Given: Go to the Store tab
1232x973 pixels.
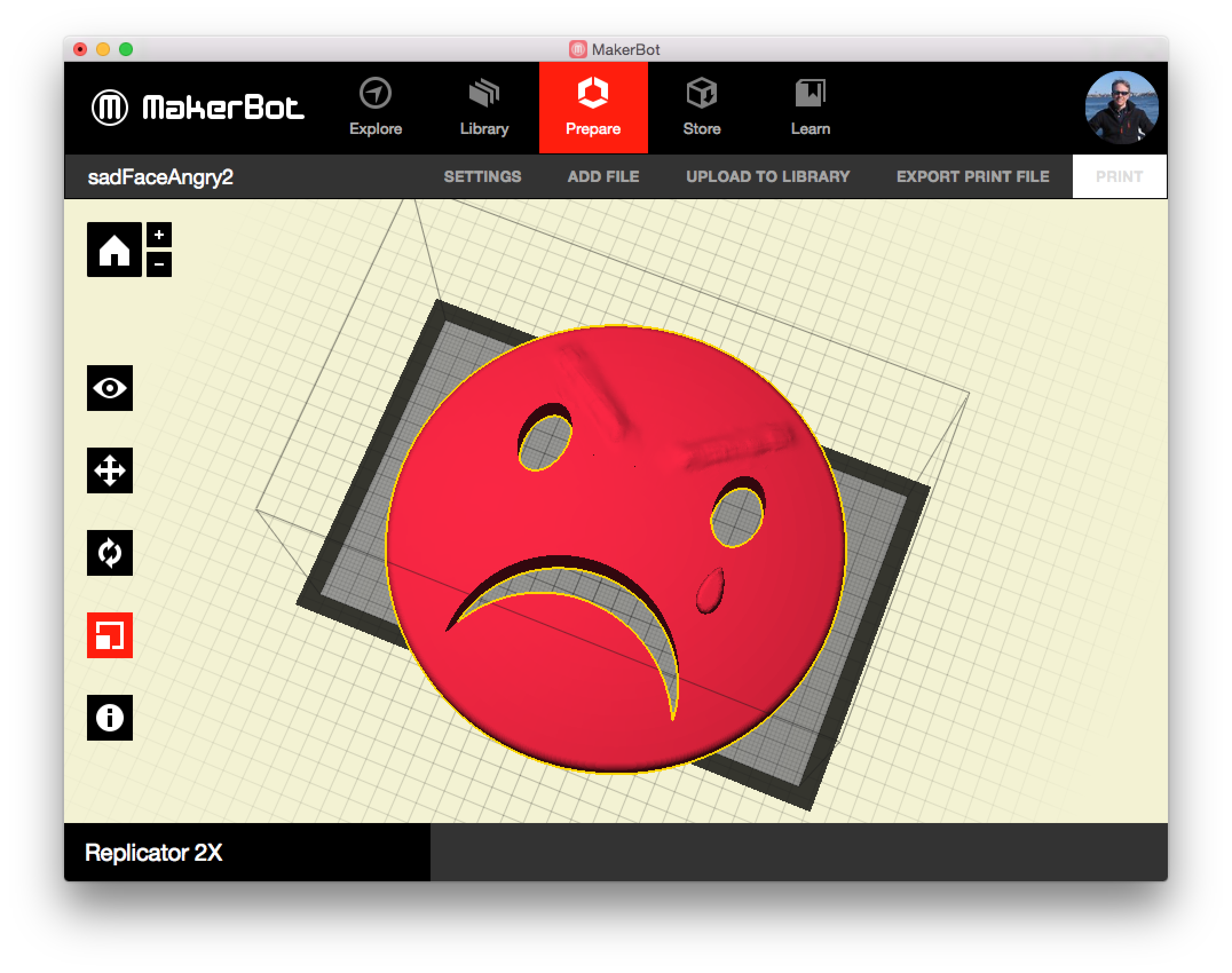Looking at the screenshot, I should (x=702, y=108).
